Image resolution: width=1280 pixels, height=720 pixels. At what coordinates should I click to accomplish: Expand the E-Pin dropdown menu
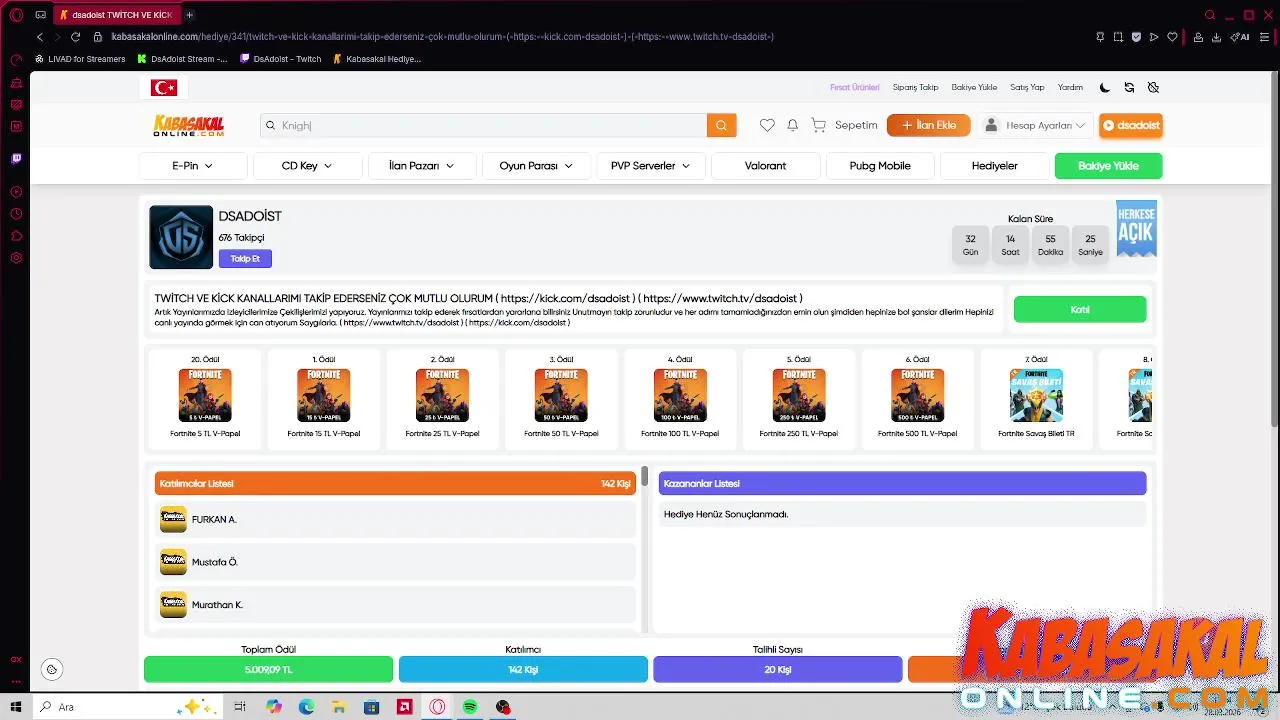coord(193,166)
